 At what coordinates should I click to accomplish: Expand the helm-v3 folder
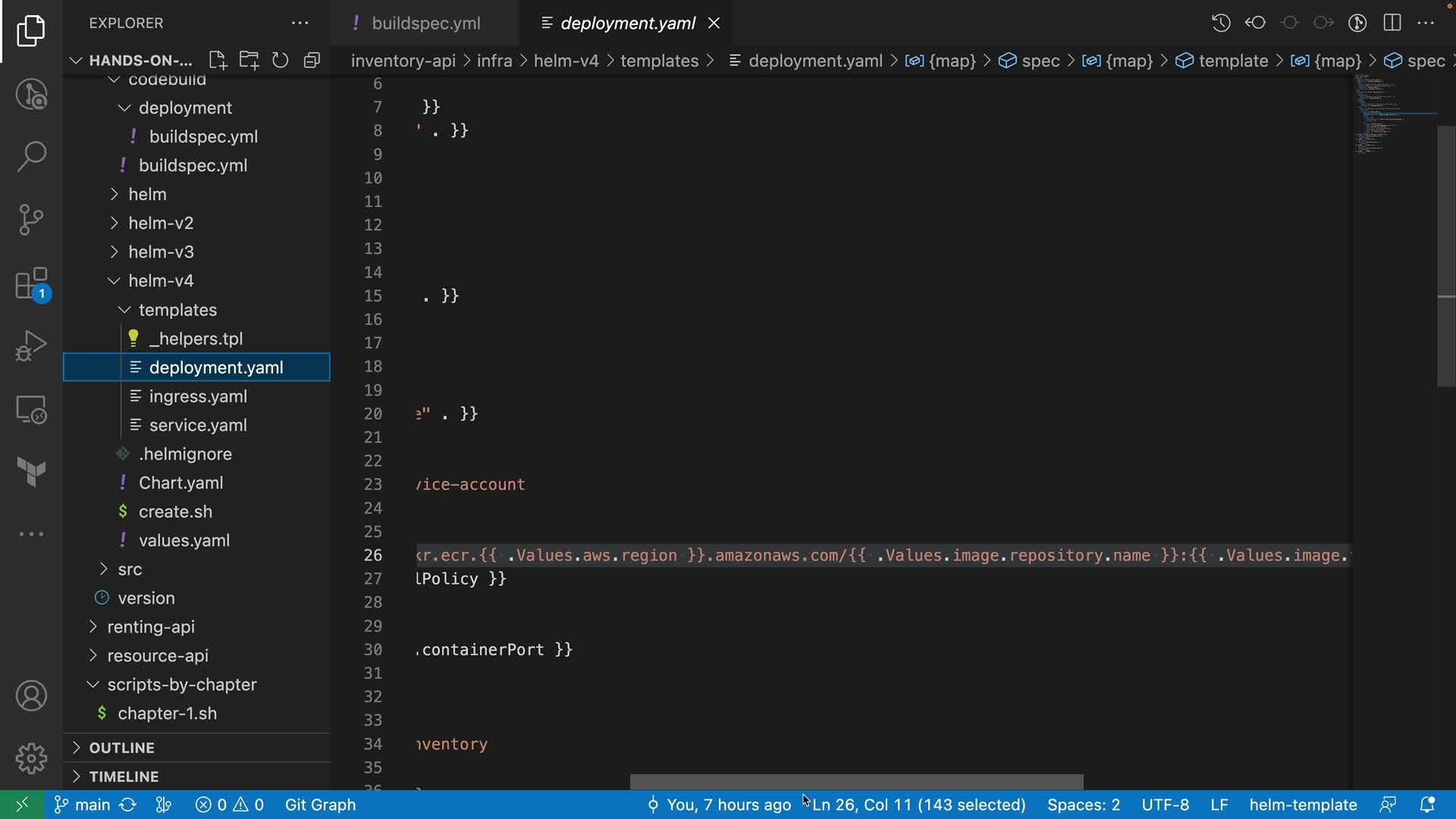coord(161,252)
